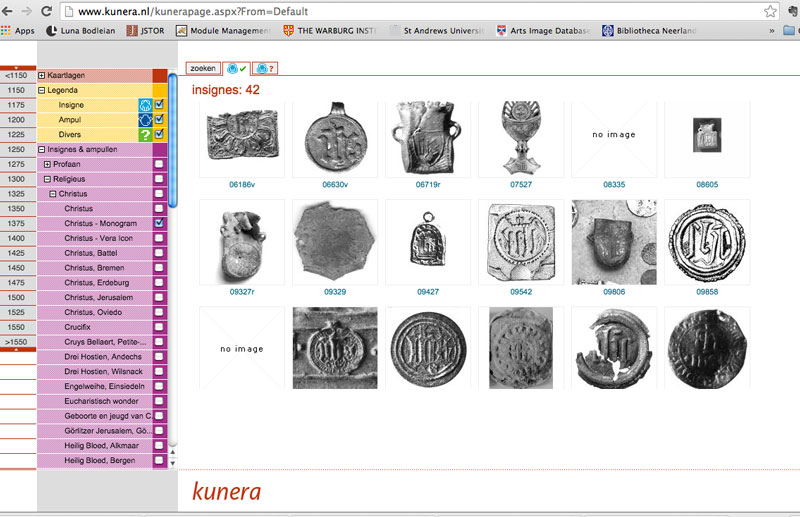Disable the Insigne legend checkbox
Viewport: 800px width, 517px height.
point(159,105)
